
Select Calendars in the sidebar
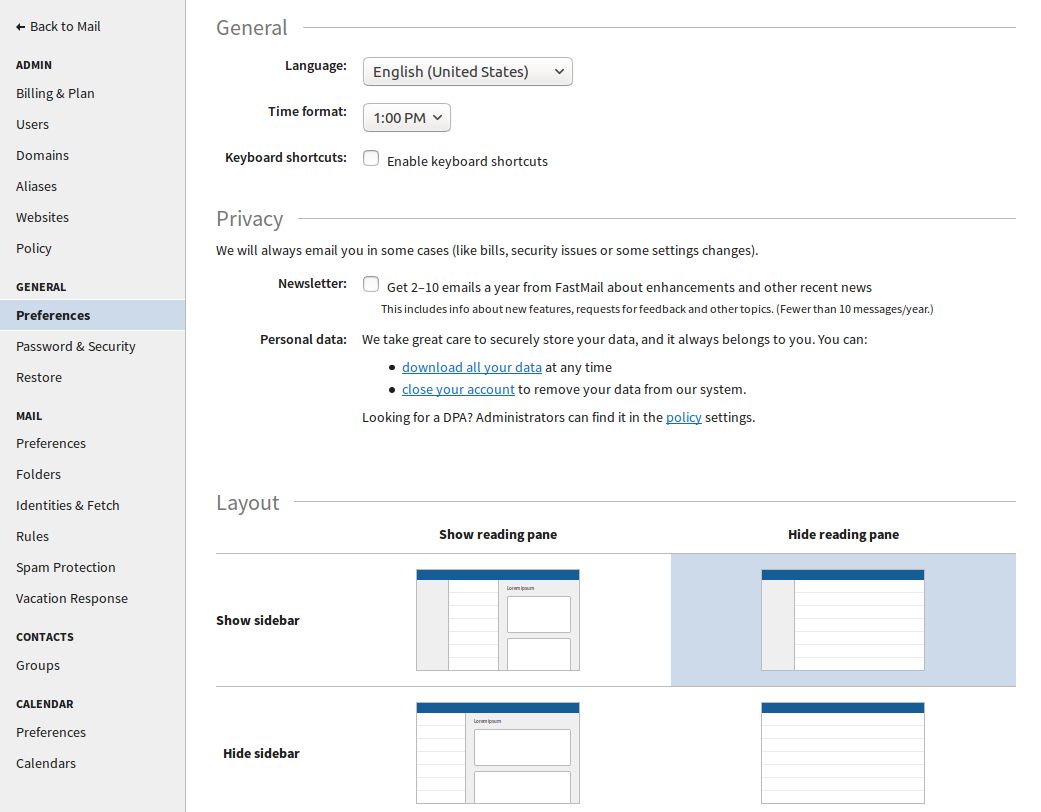pos(45,762)
